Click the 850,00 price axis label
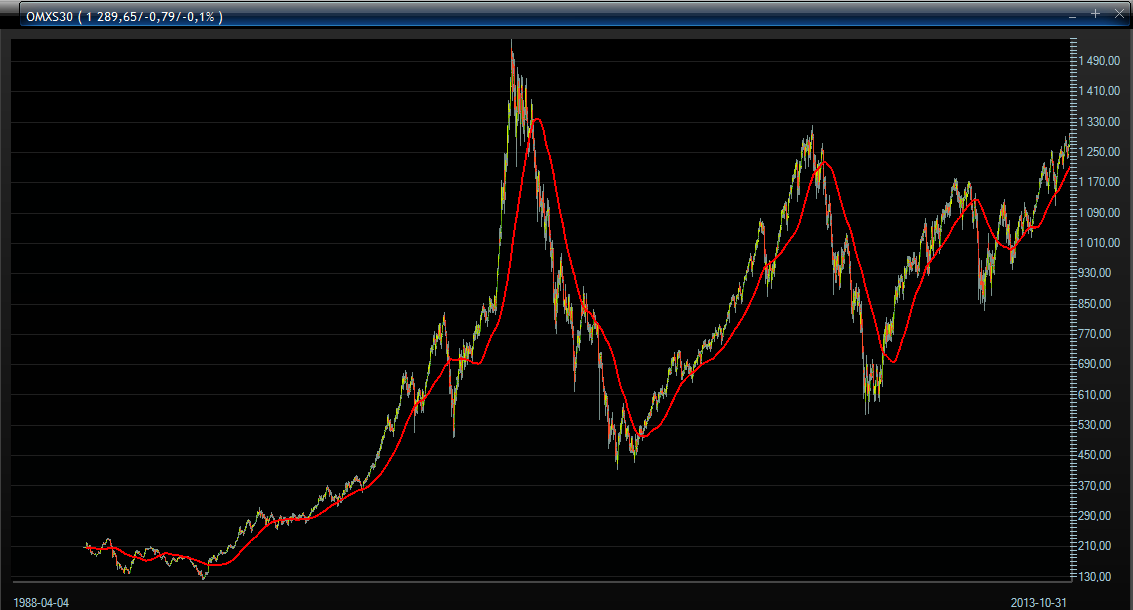Viewport: 1133px width, 610px height. coord(1103,304)
